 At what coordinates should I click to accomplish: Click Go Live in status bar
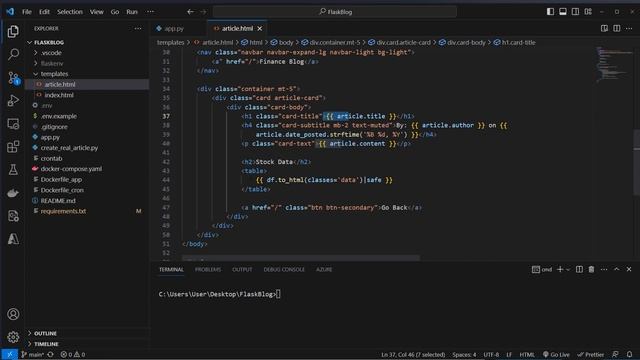pyautogui.click(x=556, y=354)
